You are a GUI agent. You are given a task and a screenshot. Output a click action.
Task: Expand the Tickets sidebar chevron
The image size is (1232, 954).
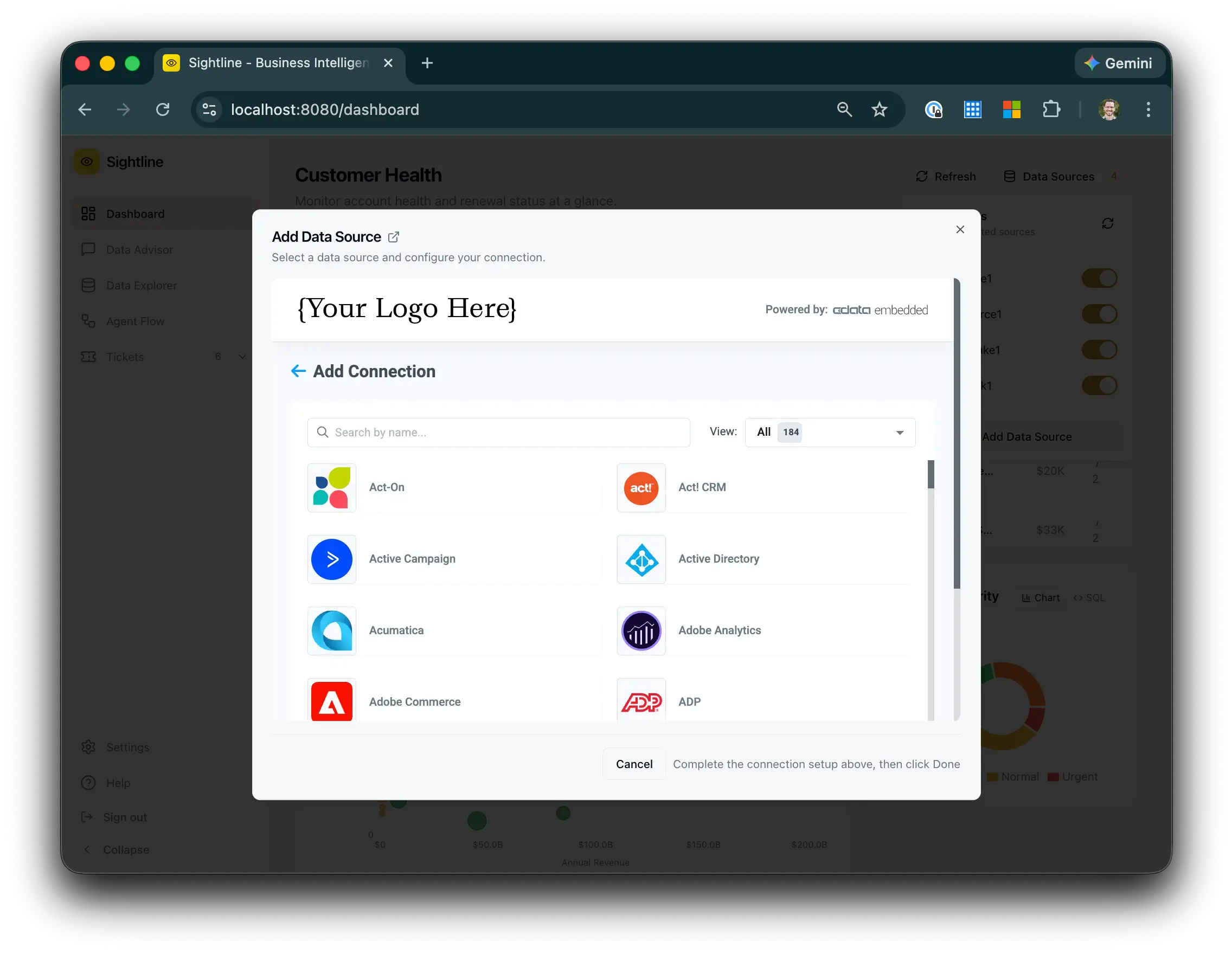[242, 357]
